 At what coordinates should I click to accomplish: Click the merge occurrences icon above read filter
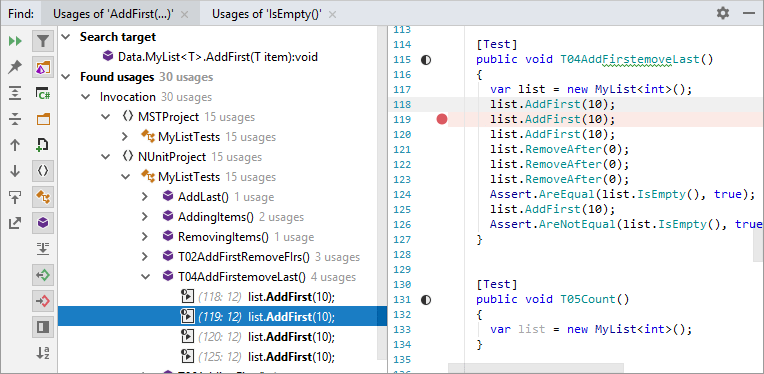(x=43, y=249)
